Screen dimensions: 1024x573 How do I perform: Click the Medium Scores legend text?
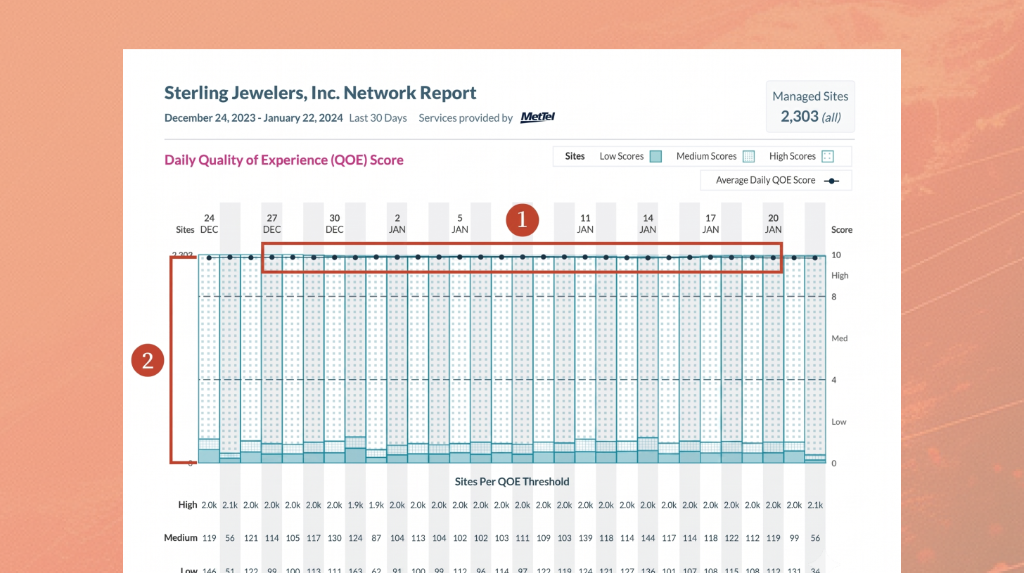tap(706, 156)
